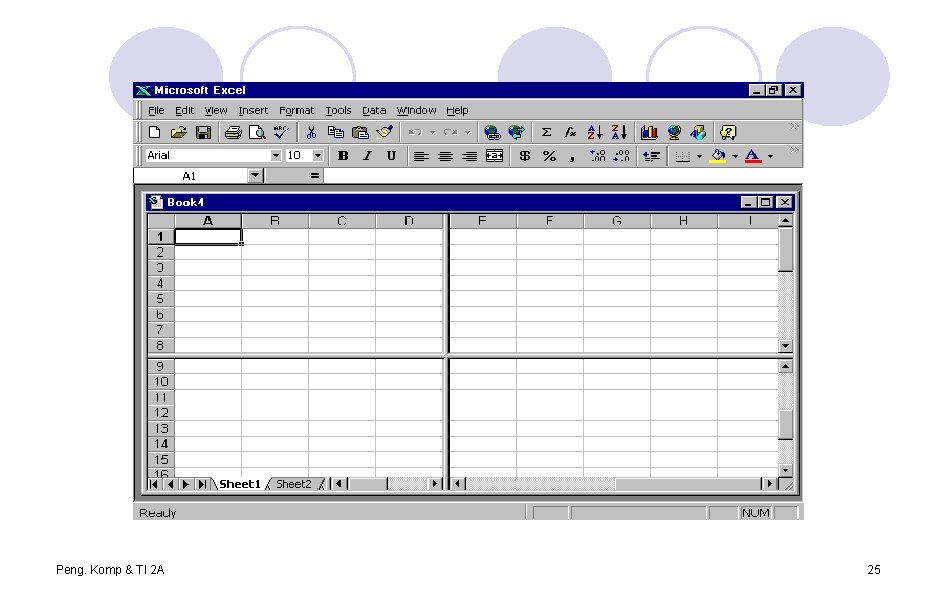Open the File menu

[x=156, y=110]
